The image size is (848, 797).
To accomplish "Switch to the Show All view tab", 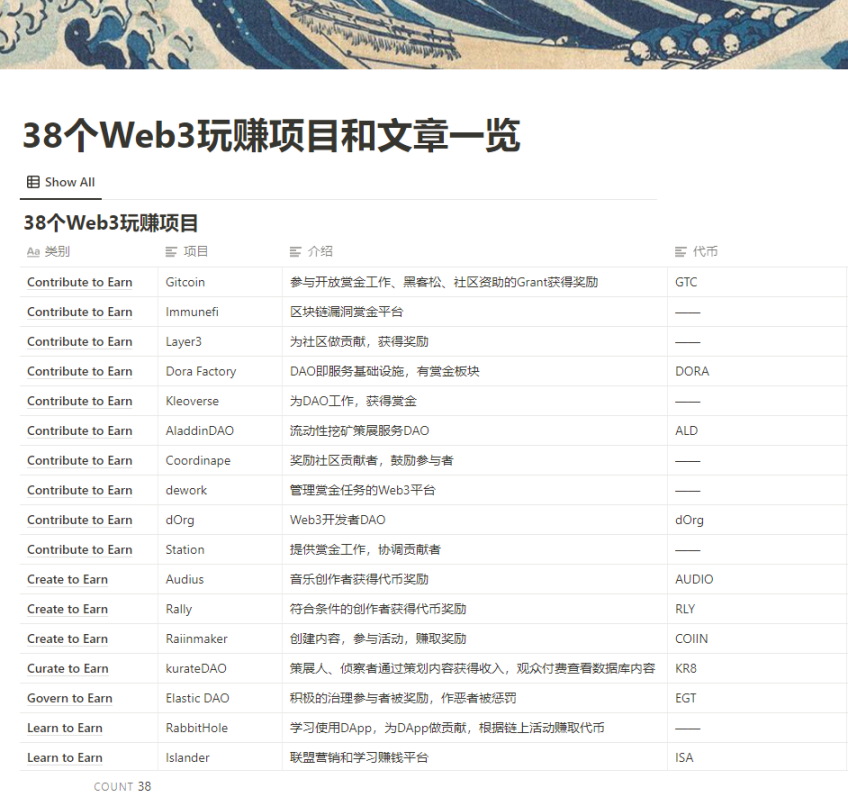I will pyautogui.click(x=61, y=182).
